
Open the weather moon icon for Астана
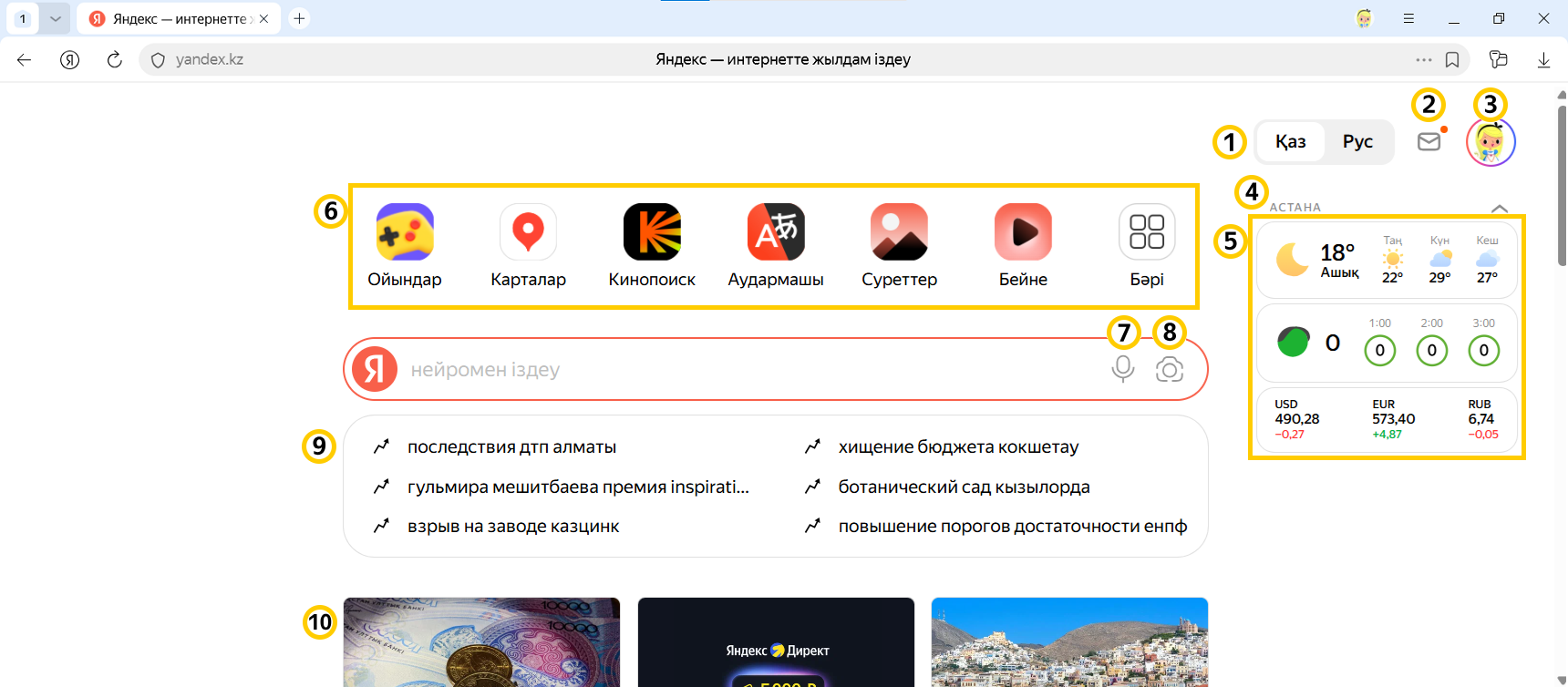coord(1293,260)
